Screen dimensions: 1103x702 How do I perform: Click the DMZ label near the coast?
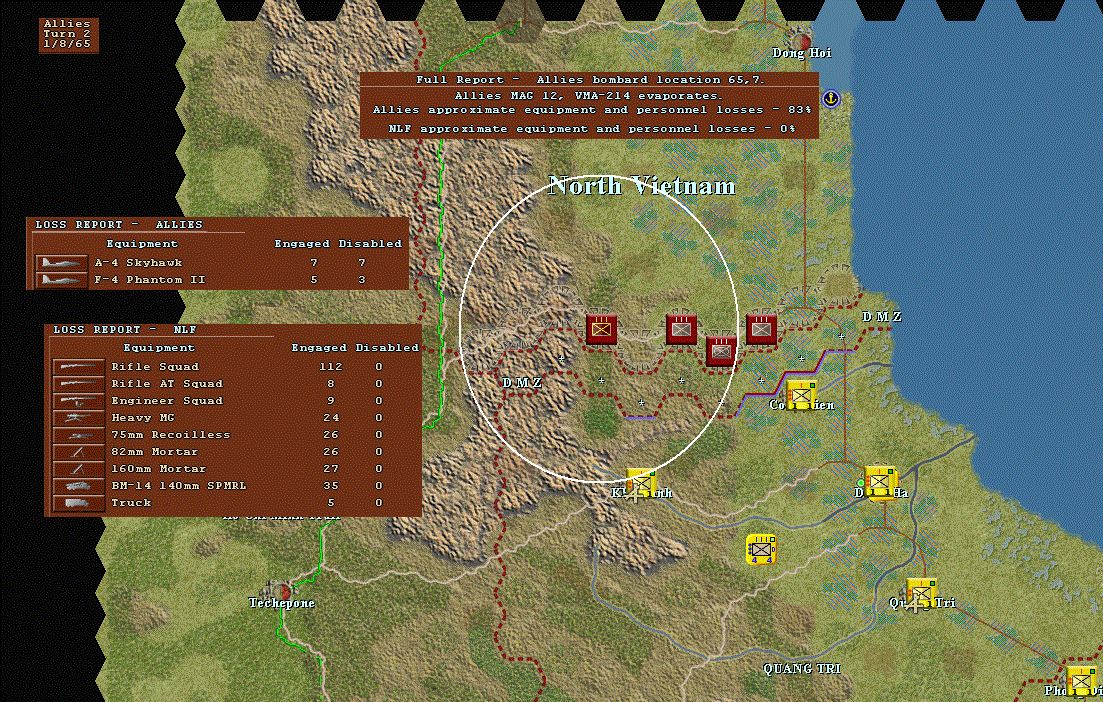coord(882,317)
